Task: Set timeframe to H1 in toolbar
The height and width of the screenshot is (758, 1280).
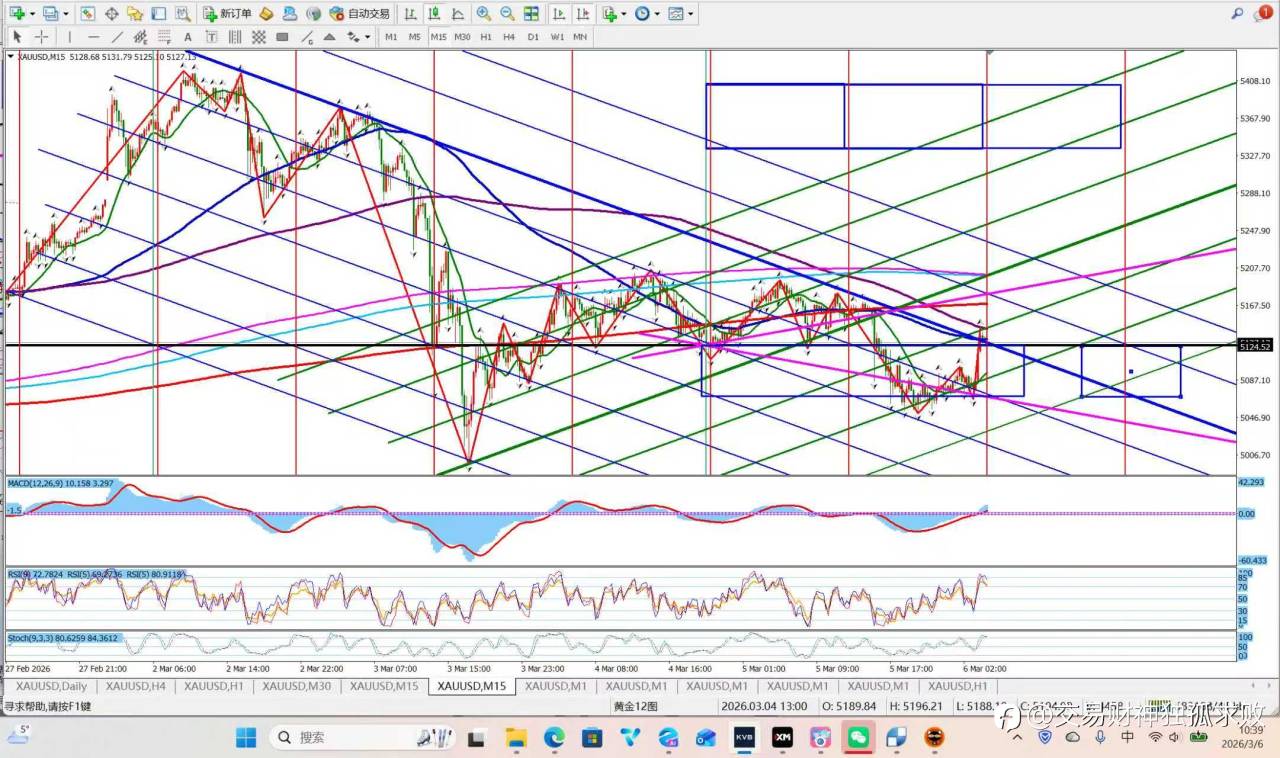Action: 486,37
